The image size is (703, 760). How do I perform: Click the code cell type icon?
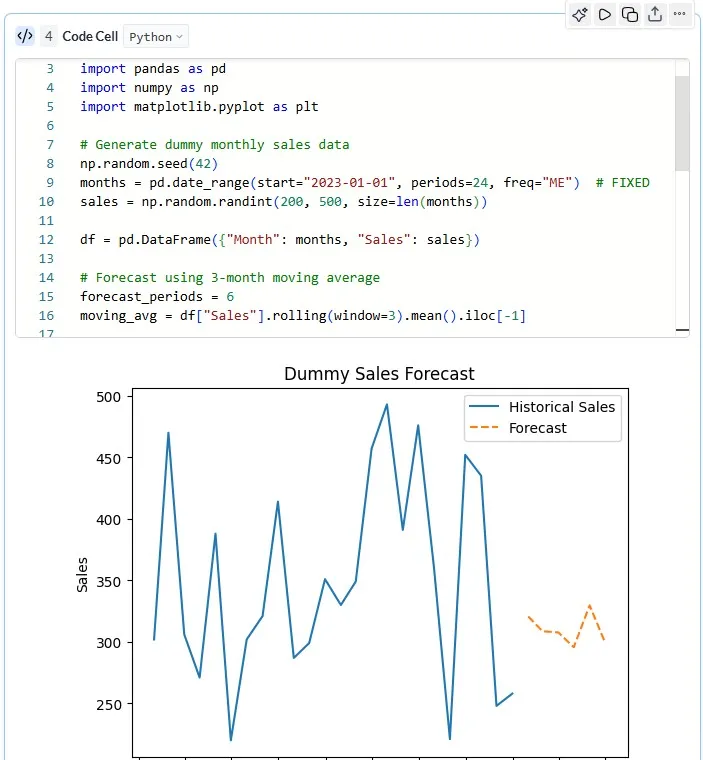[x=25, y=37]
